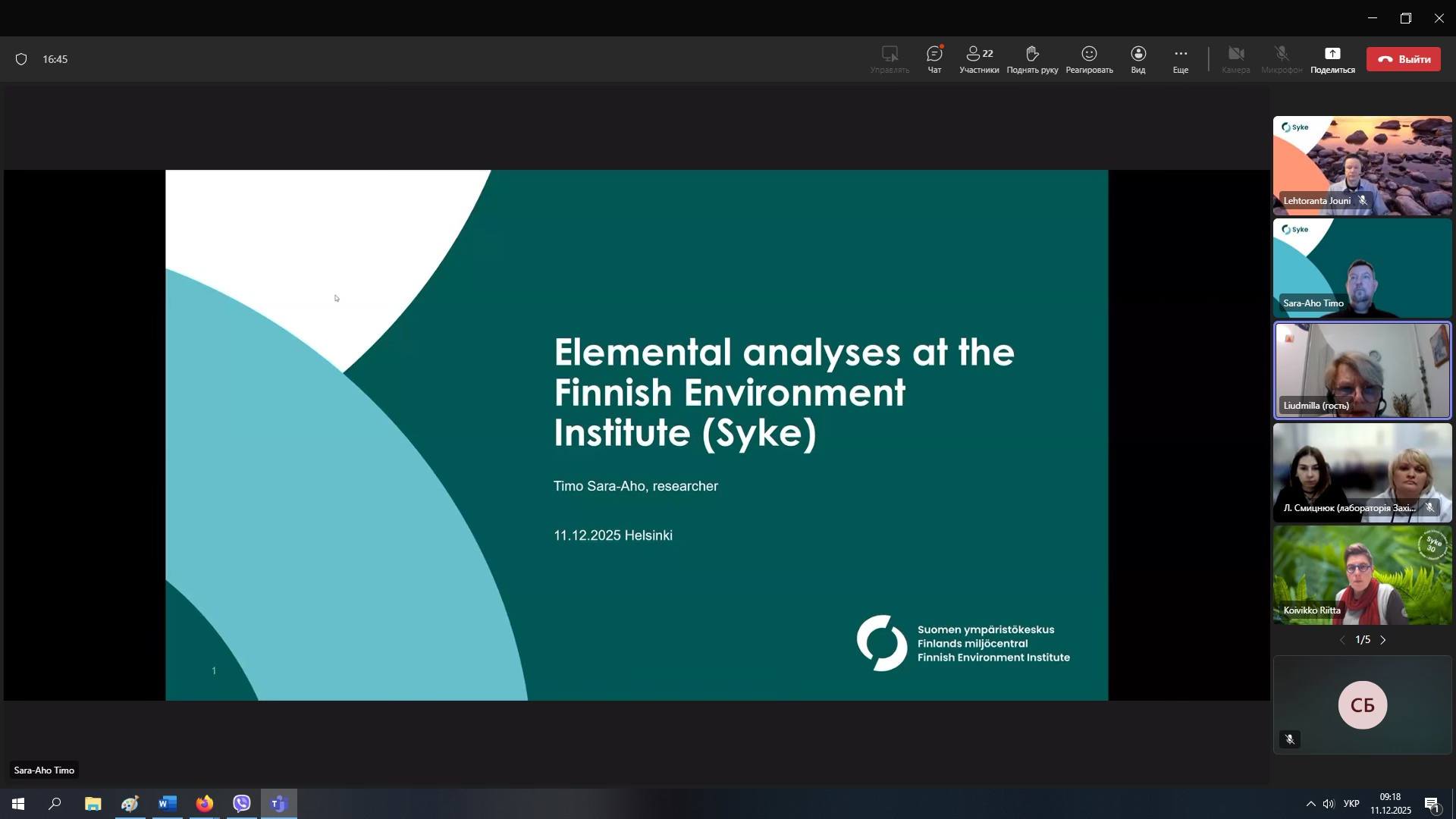The image size is (1456, 819).
Task: Raise your hand in the meeting
Action: click(x=1031, y=59)
